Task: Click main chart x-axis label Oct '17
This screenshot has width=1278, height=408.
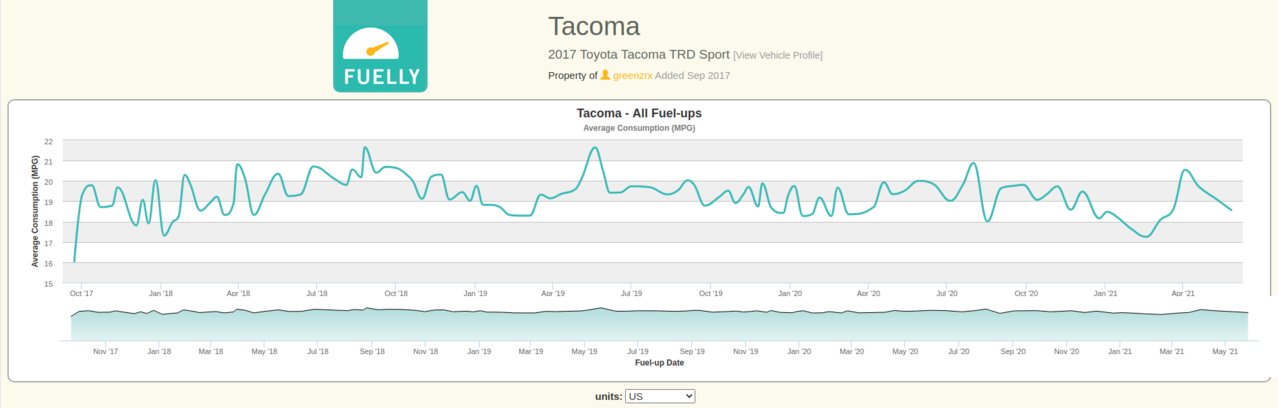Action: tap(82, 294)
